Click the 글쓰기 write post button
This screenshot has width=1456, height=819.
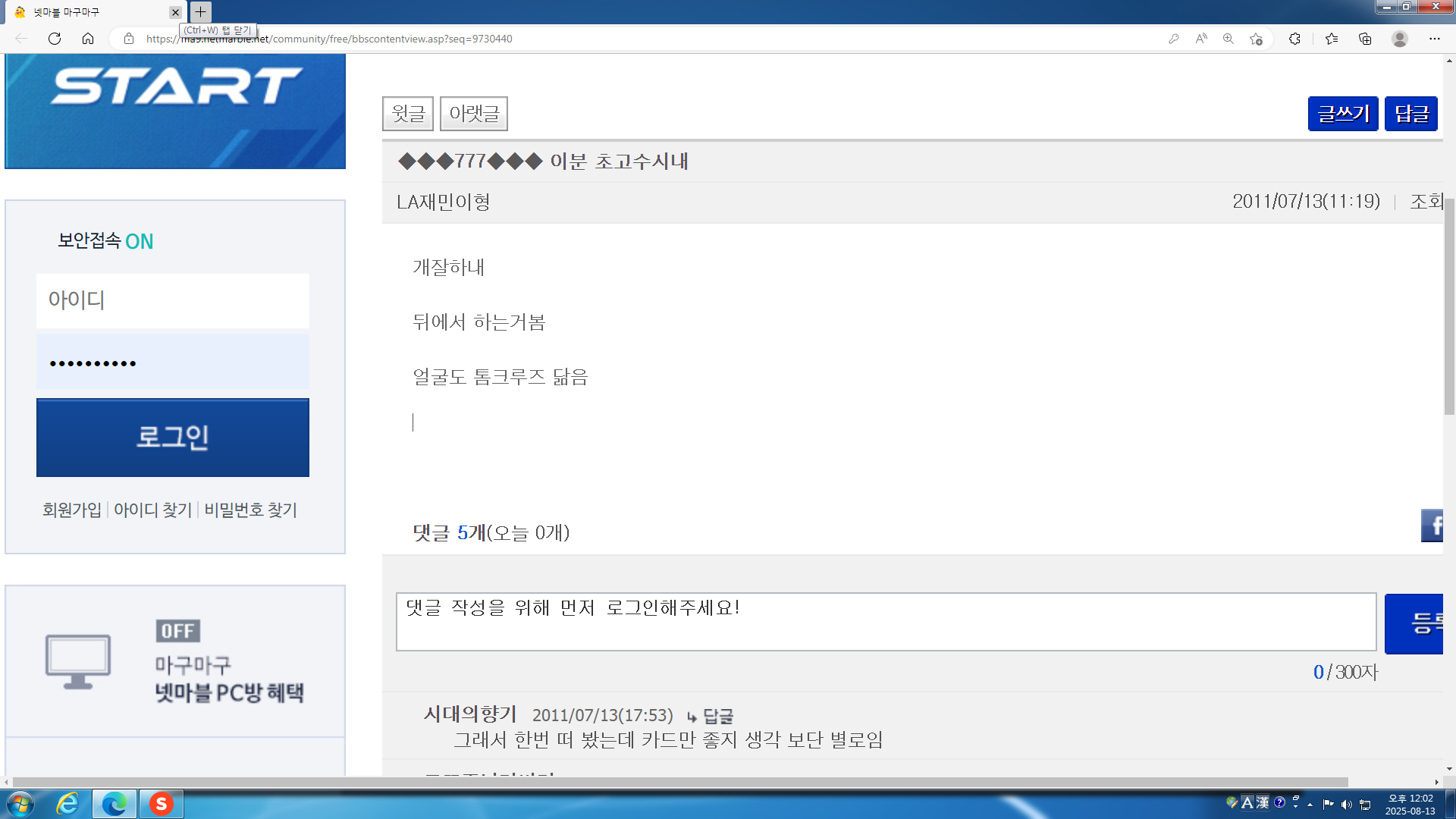tap(1342, 114)
